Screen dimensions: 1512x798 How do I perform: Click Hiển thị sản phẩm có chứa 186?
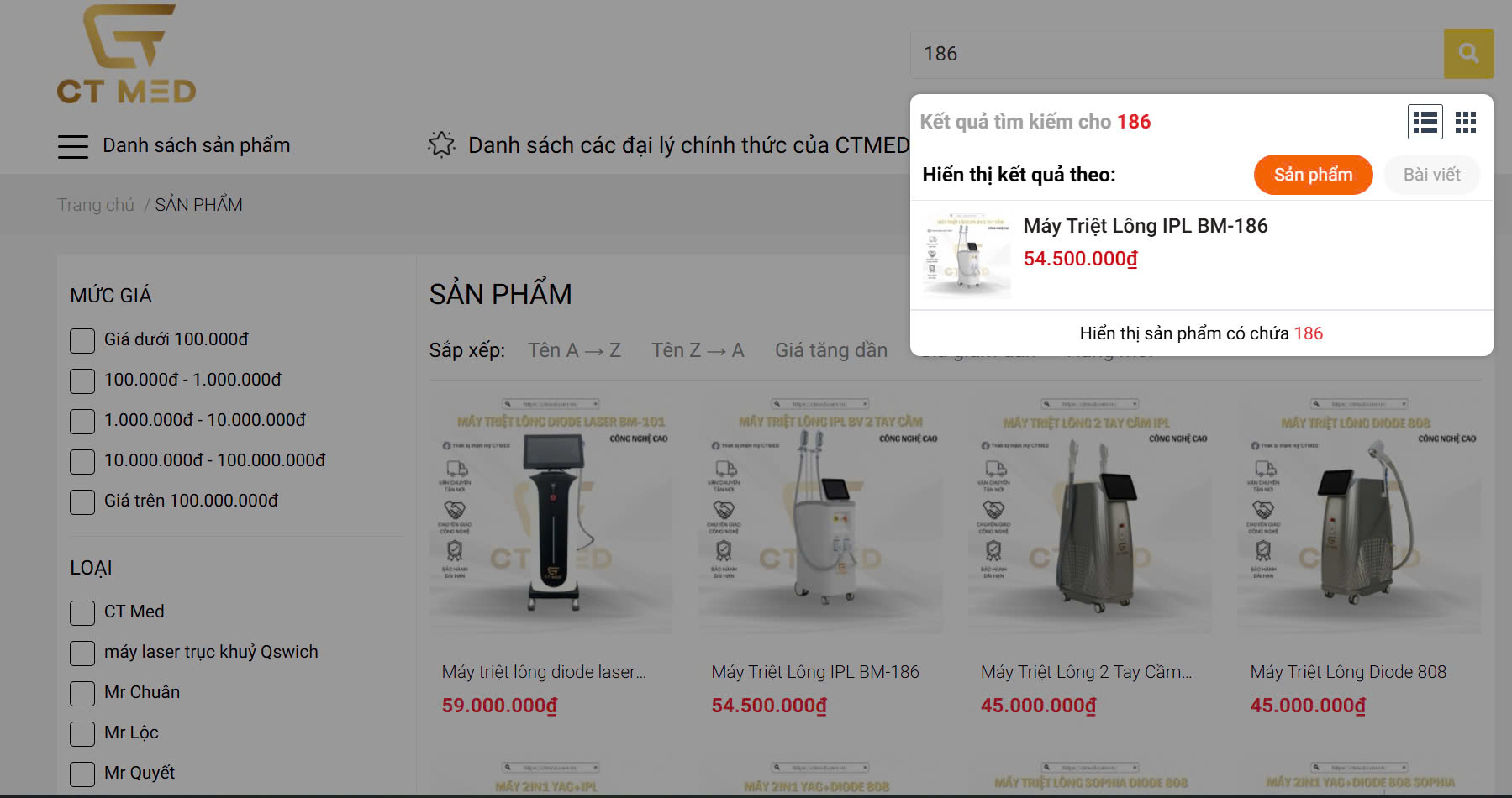click(1201, 333)
